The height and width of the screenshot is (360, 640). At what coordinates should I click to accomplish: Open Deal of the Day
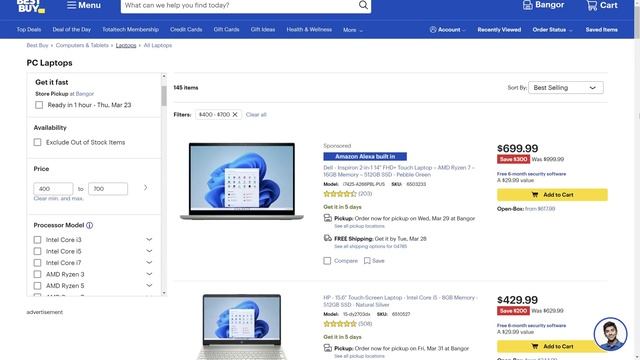point(71,29)
